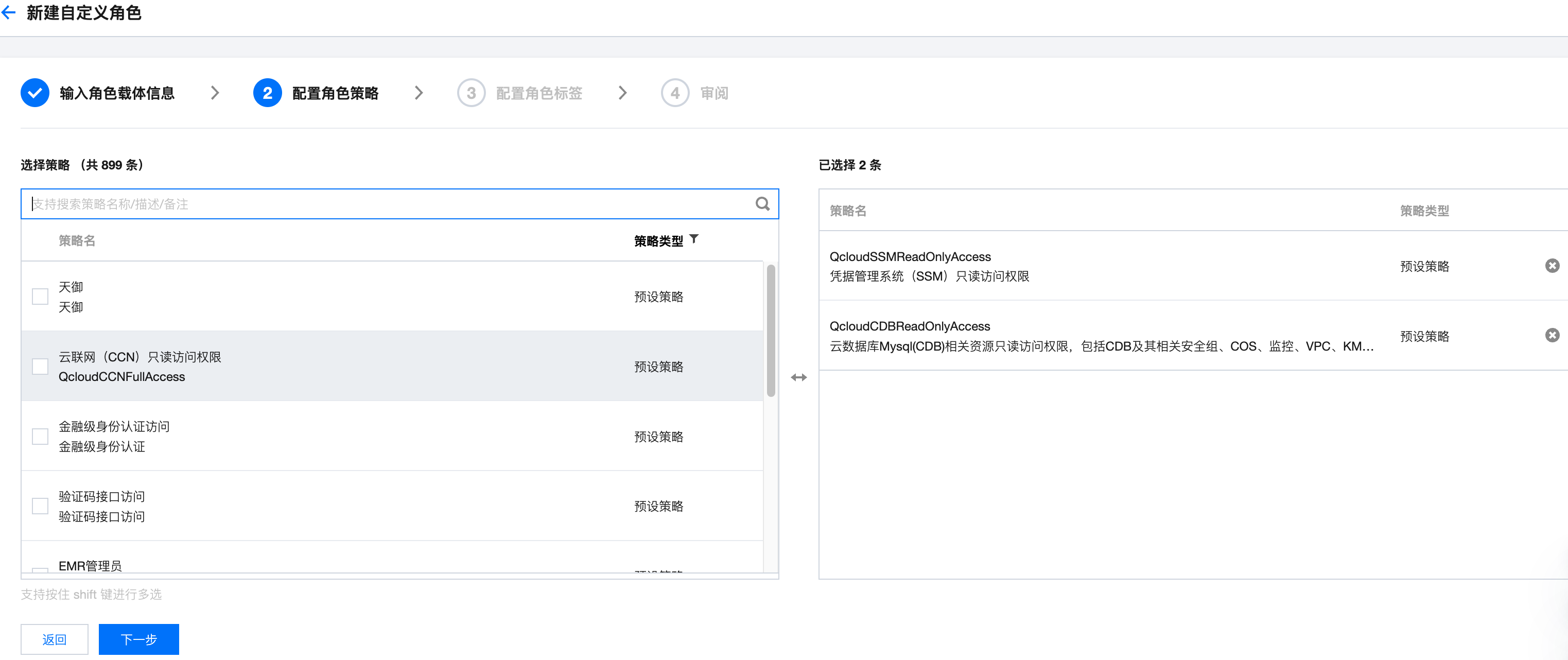This screenshot has height=660, width=1568.
Task: Click the double-arrow transfer icon between panels
Action: [798, 377]
